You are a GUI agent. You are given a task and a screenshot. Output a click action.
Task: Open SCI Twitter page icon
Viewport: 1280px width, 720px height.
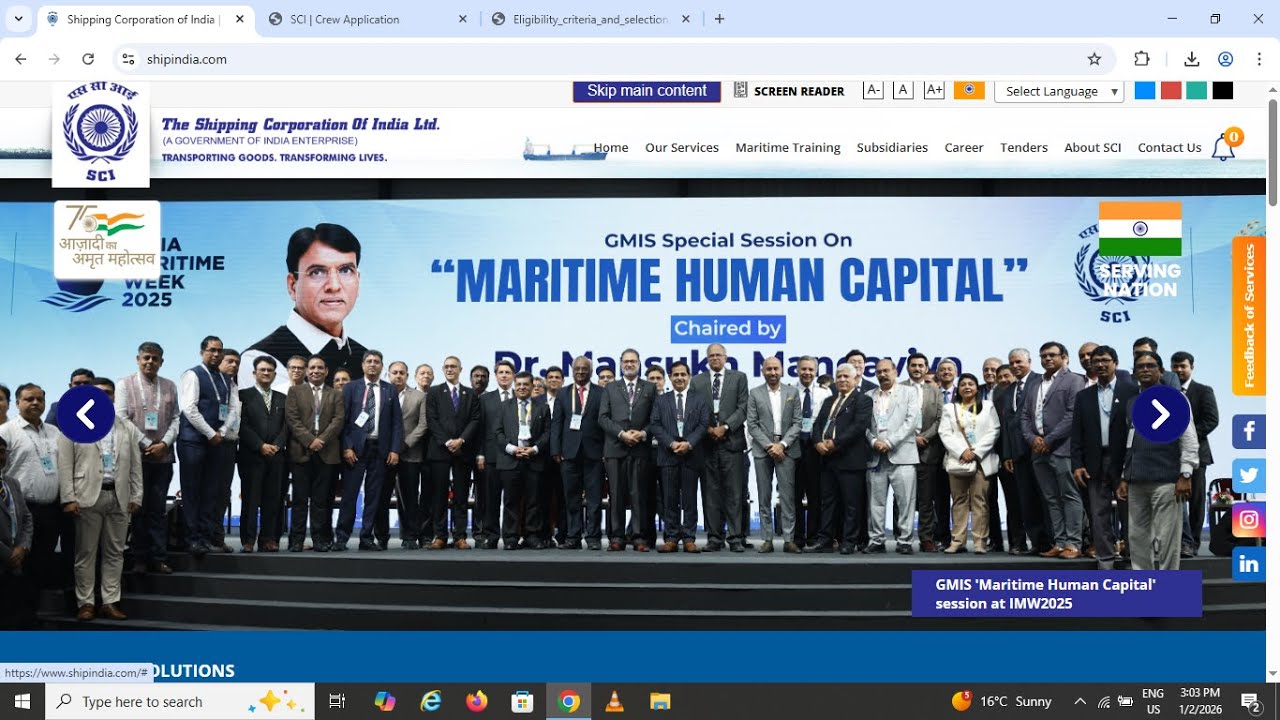[1249, 476]
